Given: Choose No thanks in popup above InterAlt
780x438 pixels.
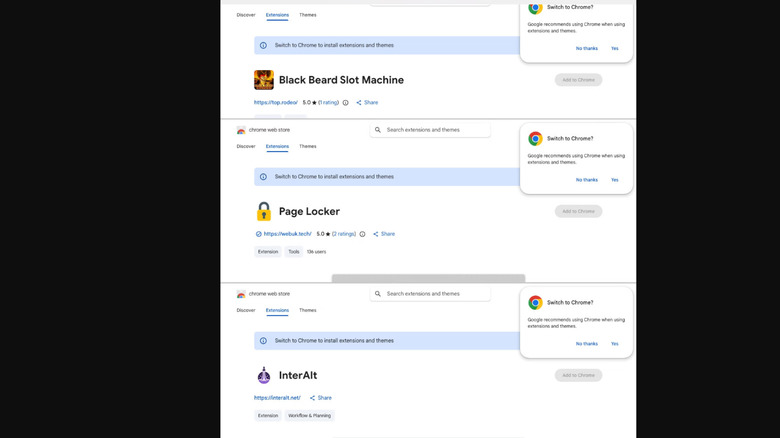Looking at the screenshot, I should tap(586, 344).
